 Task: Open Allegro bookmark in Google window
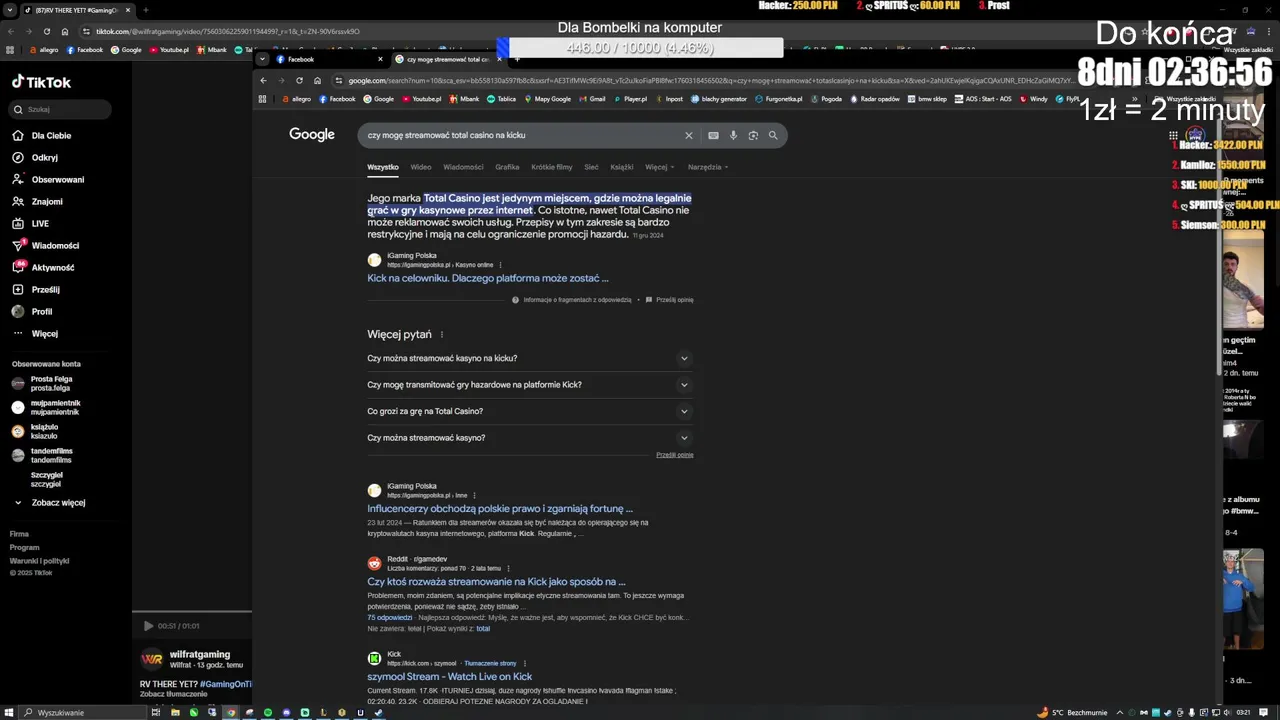(x=297, y=99)
